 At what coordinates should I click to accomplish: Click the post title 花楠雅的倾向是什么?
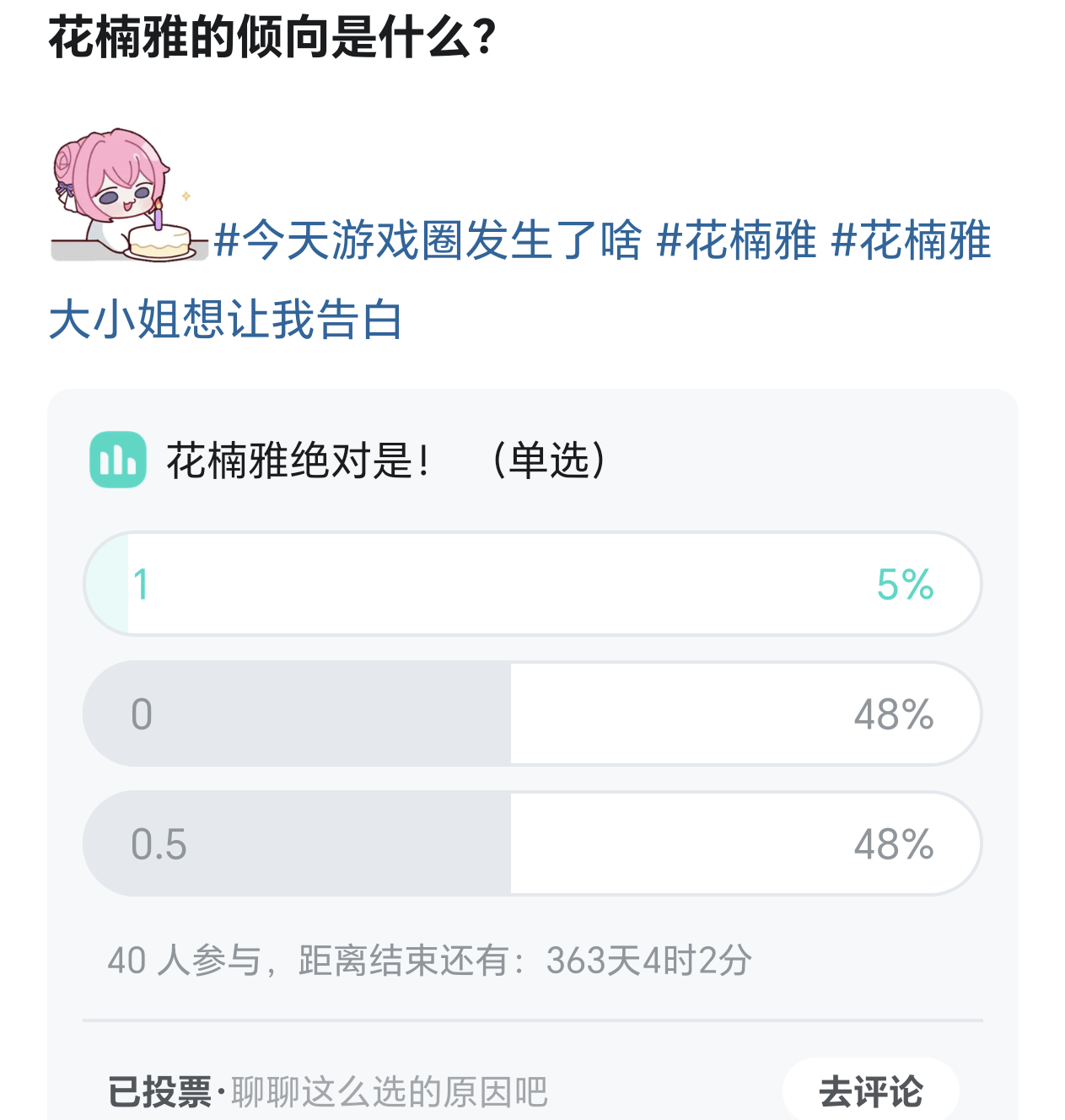tap(272, 39)
